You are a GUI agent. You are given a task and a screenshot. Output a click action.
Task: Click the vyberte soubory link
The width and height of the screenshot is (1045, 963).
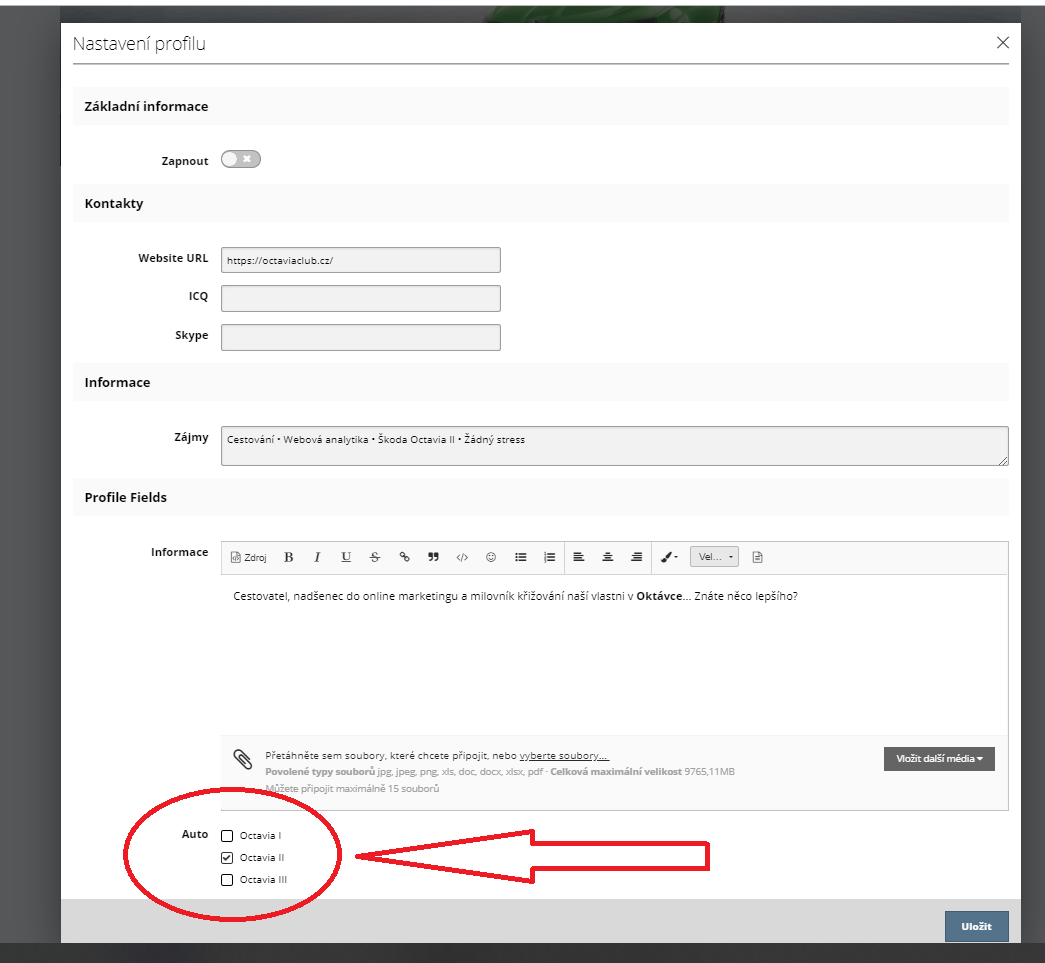tap(564, 756)
